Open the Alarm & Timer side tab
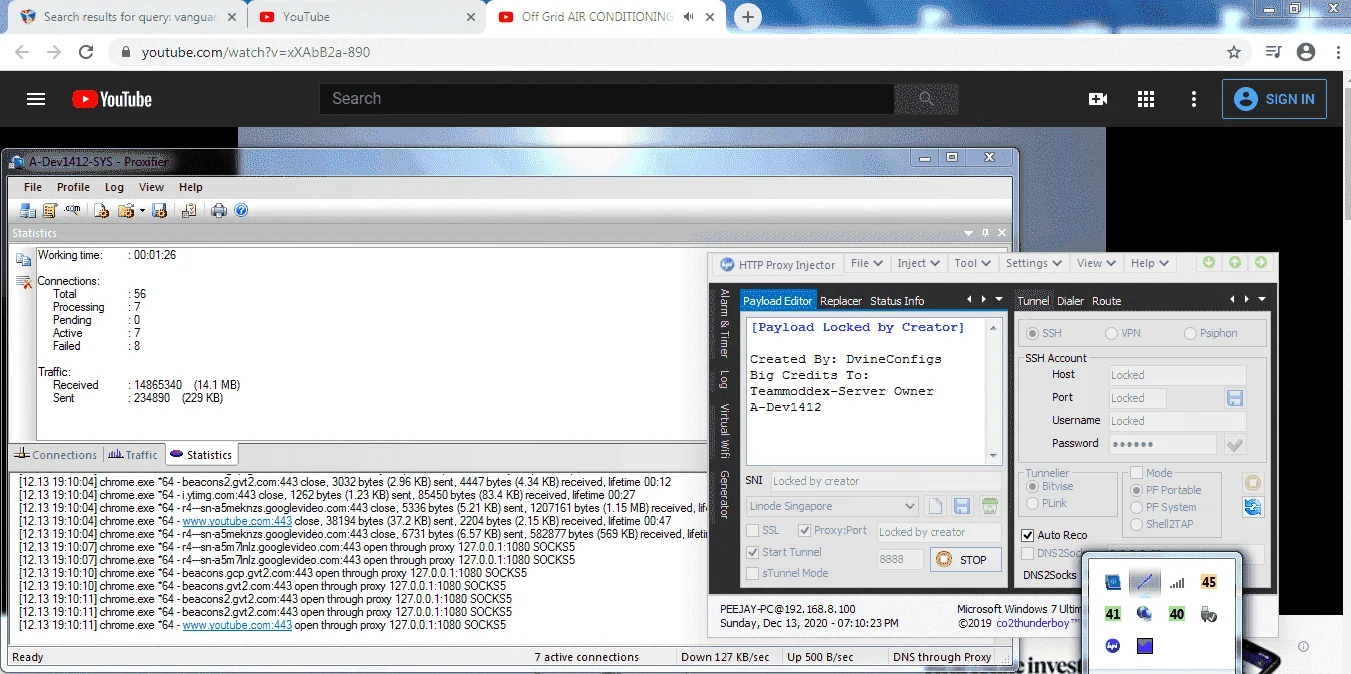 pyautogui.click(x=724, y=323)
